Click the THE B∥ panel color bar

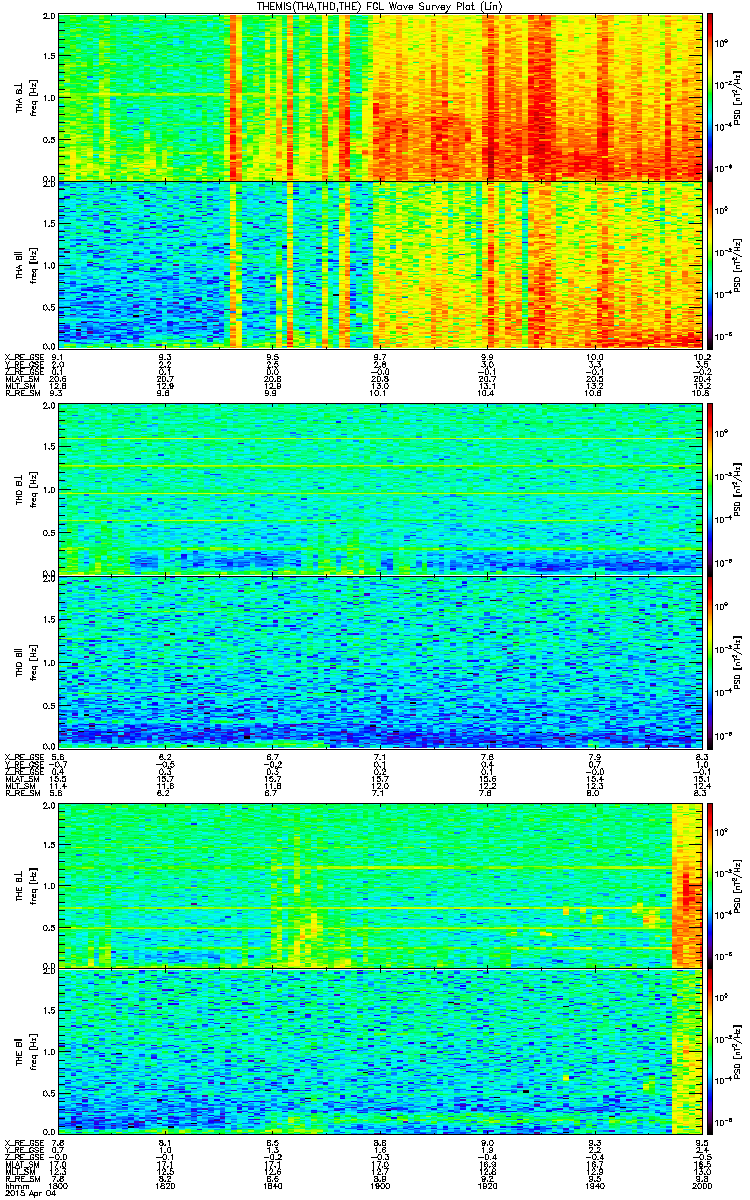coord(710,1052)
